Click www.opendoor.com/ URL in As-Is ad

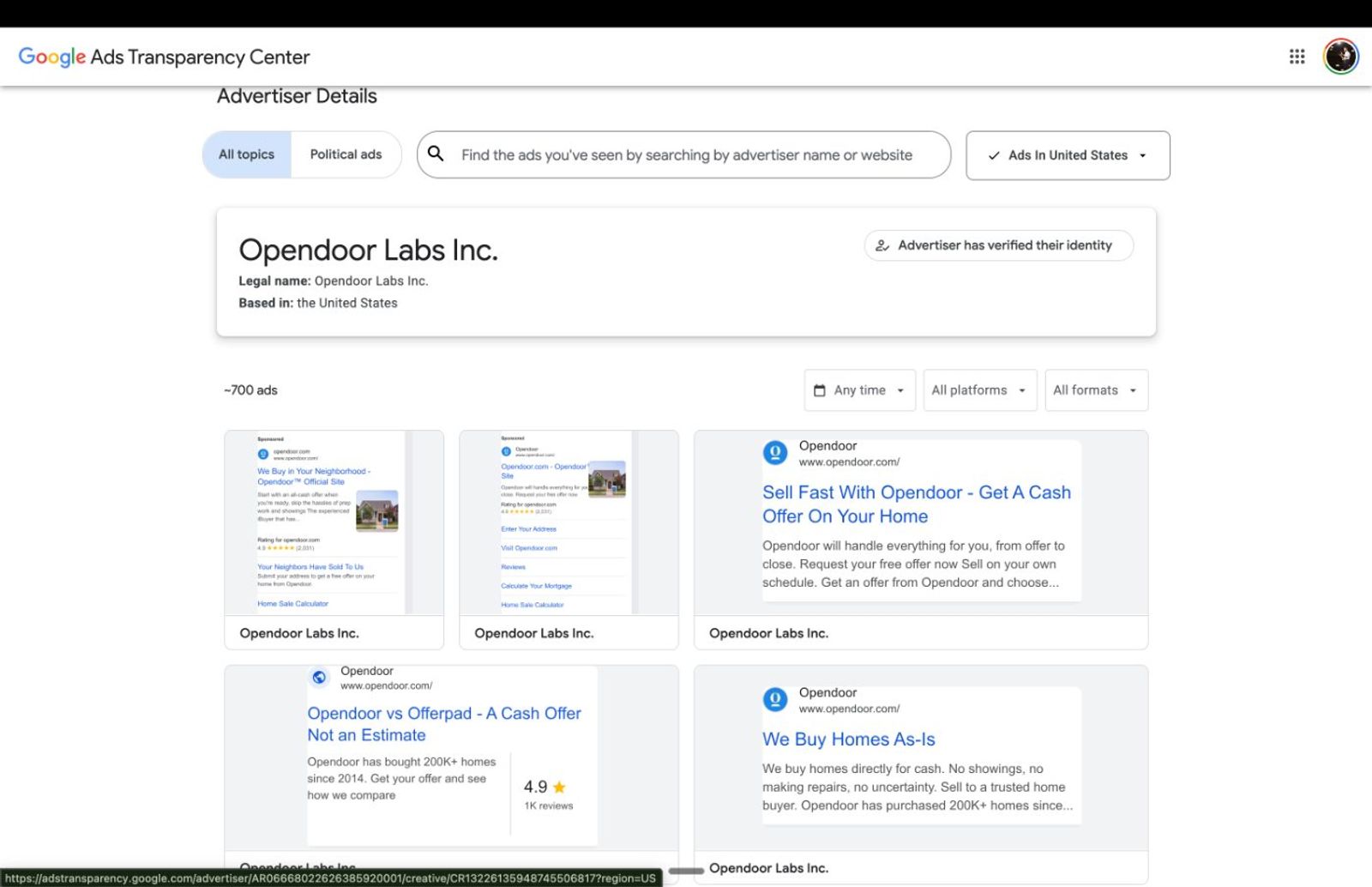(x=849, y=709)
